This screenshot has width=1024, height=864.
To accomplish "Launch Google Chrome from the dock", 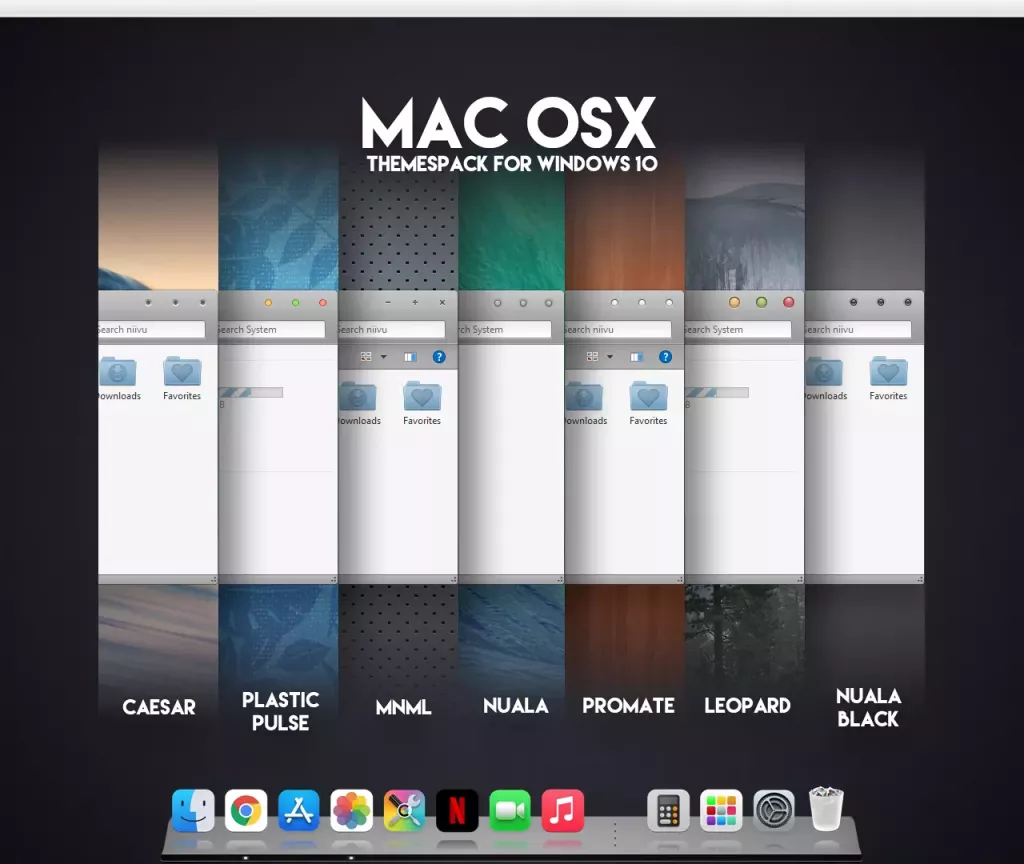I will (x=246, y=810).
